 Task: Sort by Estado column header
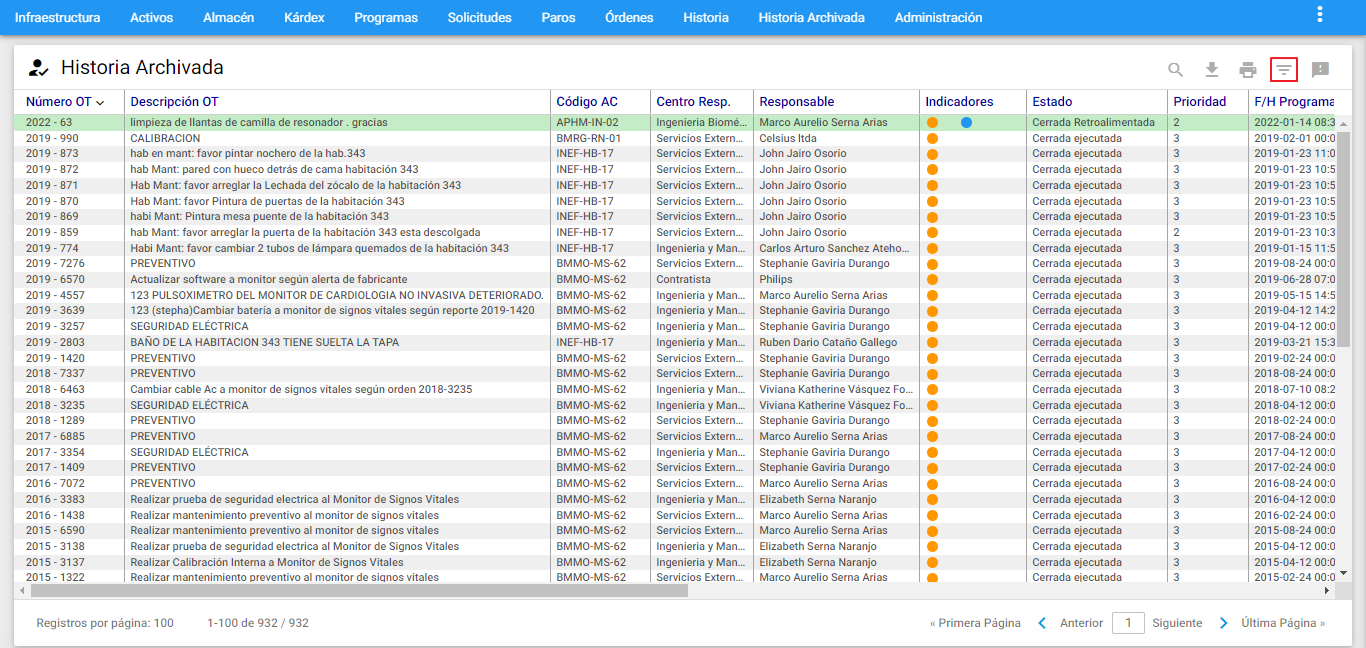pos(1052,102)
